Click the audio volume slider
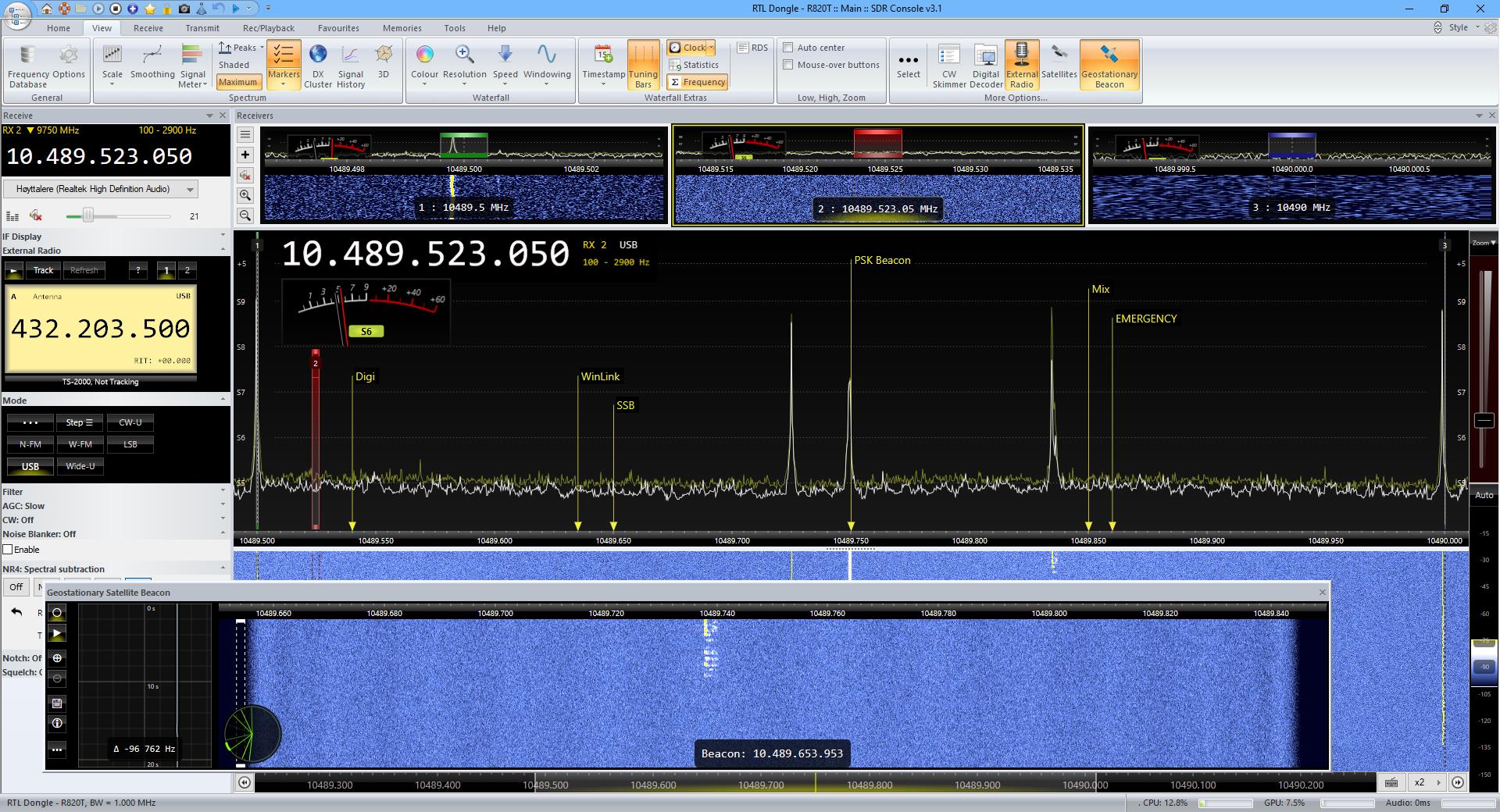The image size is (1500, 812). [88, 215]
